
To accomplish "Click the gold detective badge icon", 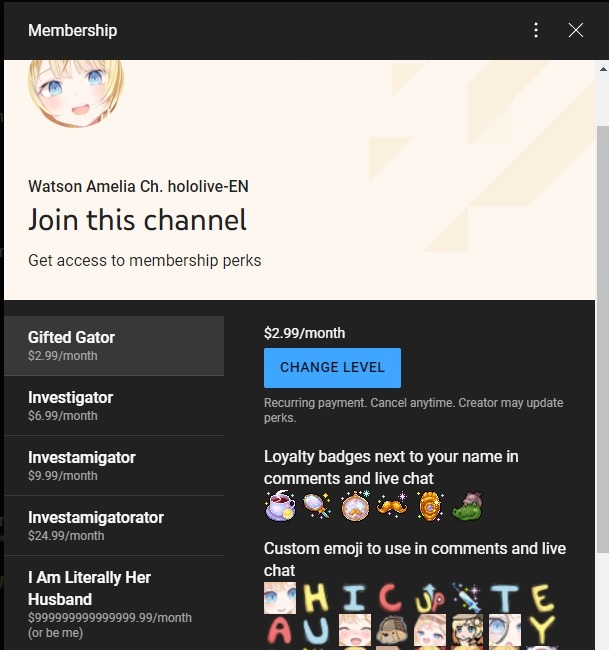I will [x=430, y=506].
